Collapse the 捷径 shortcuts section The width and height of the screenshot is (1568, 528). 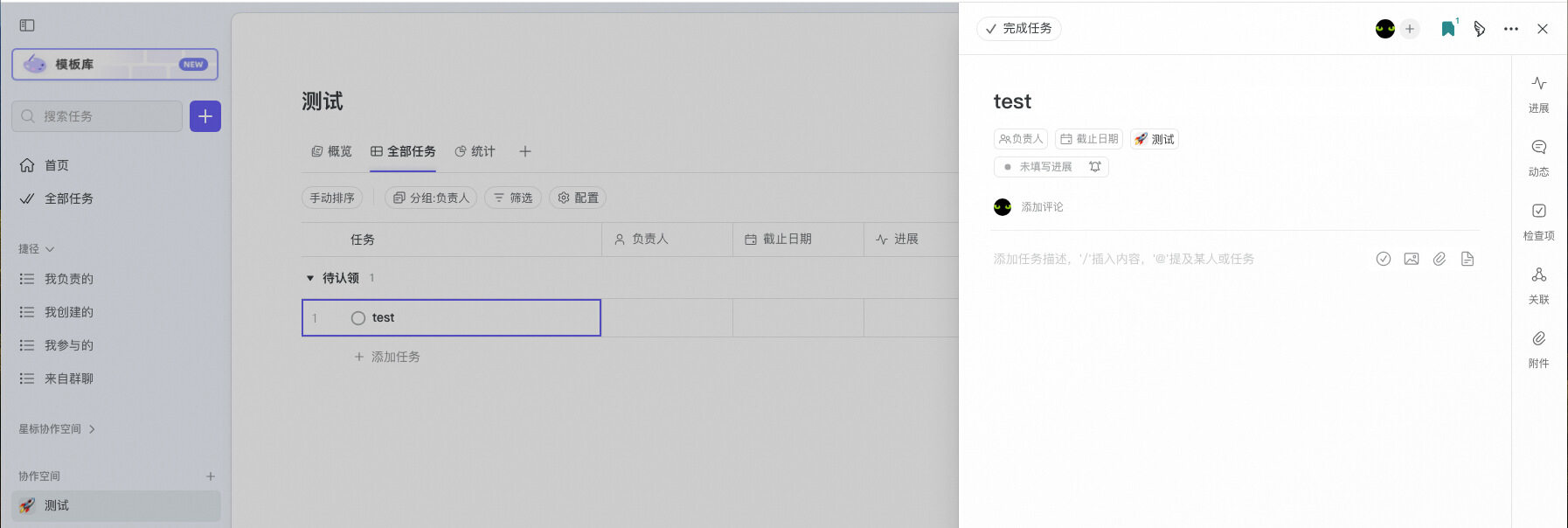click(x=50, y=249)
